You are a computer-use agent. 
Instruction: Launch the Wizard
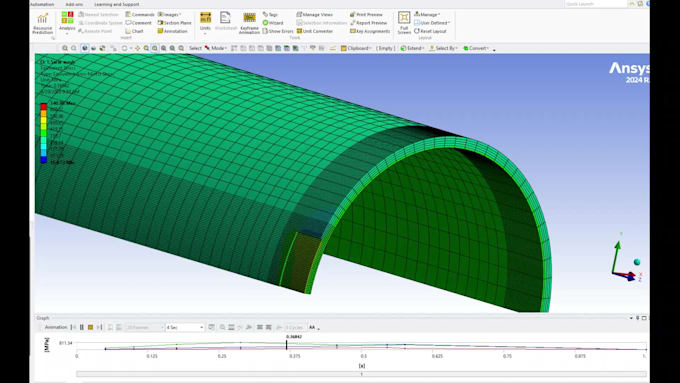tap(273, 23)
